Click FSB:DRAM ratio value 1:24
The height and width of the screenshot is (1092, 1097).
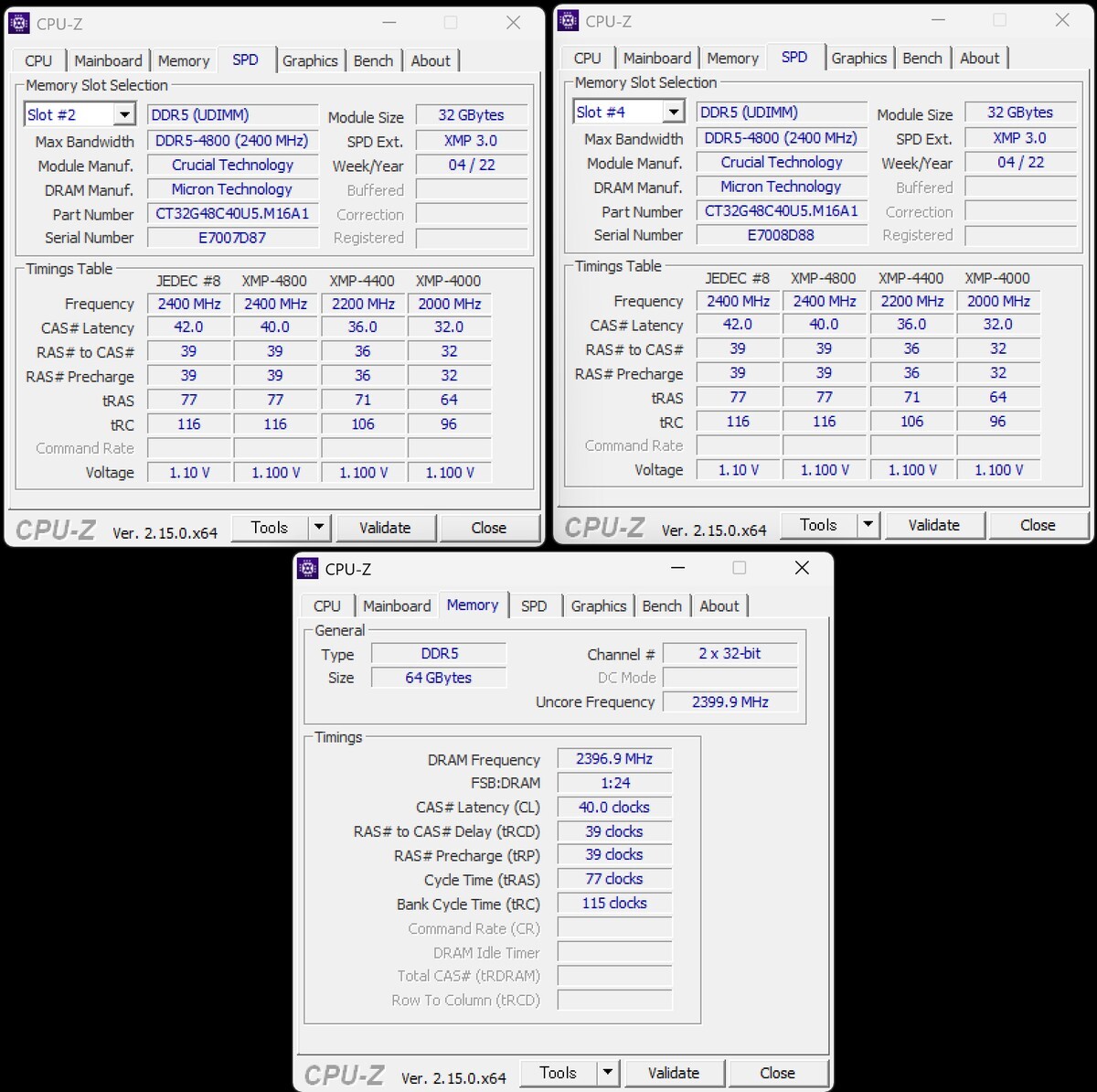pyautogui.click(x=614, y=783)
